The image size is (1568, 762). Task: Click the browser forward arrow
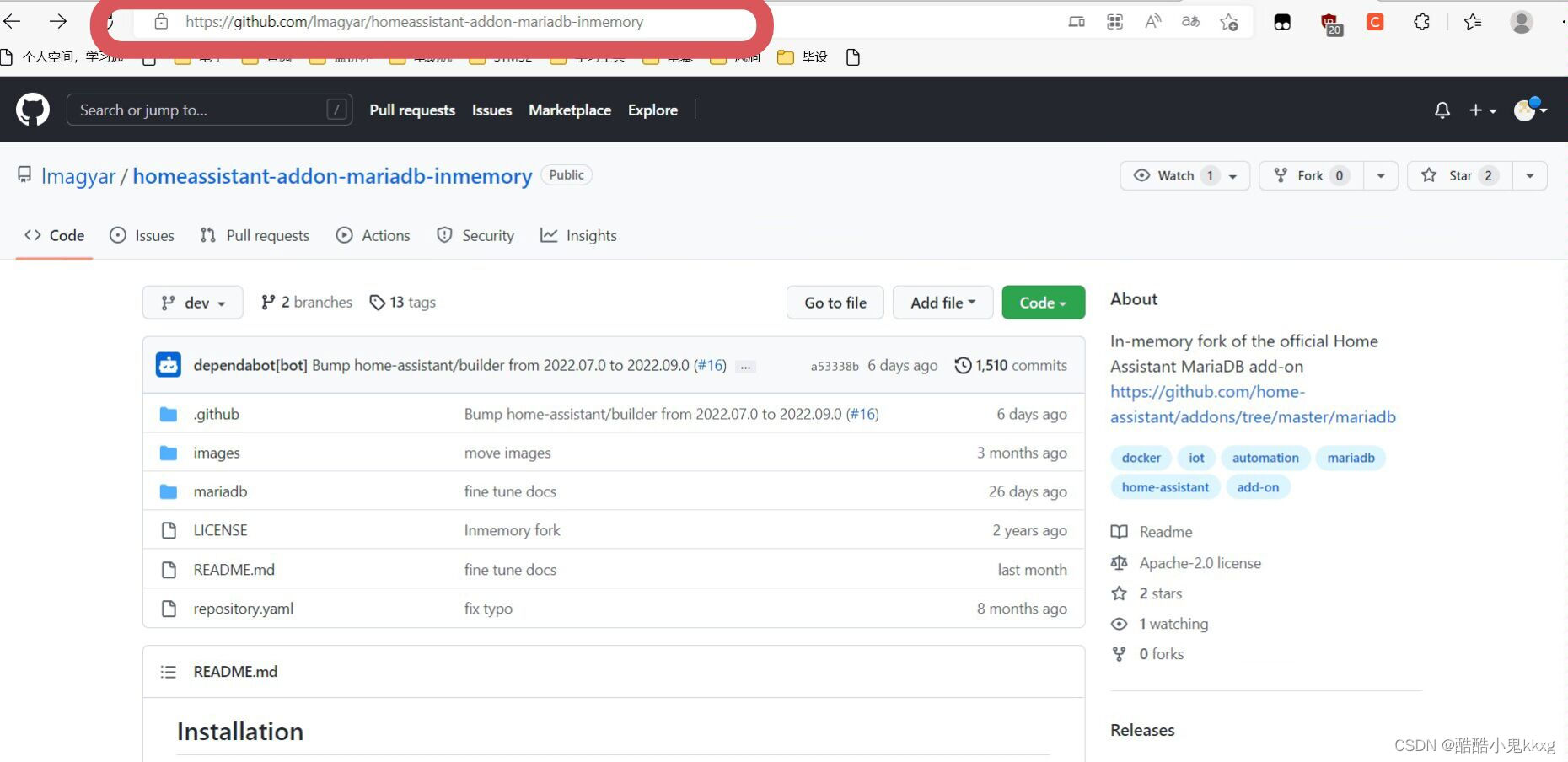(x=57, y=21)
